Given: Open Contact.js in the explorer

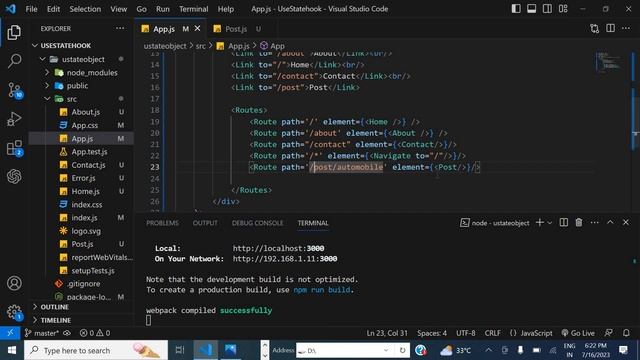Looking at the screenshot, I should [88, 165].
